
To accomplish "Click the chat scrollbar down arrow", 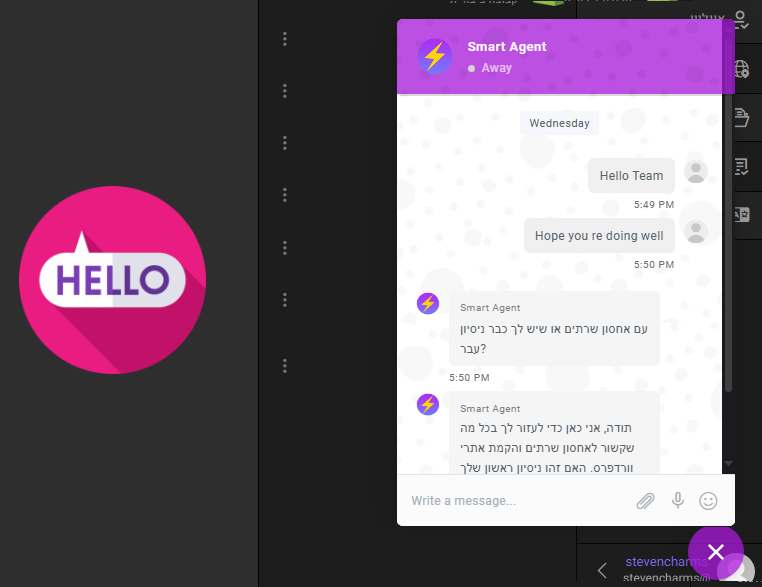I will 728,463.
